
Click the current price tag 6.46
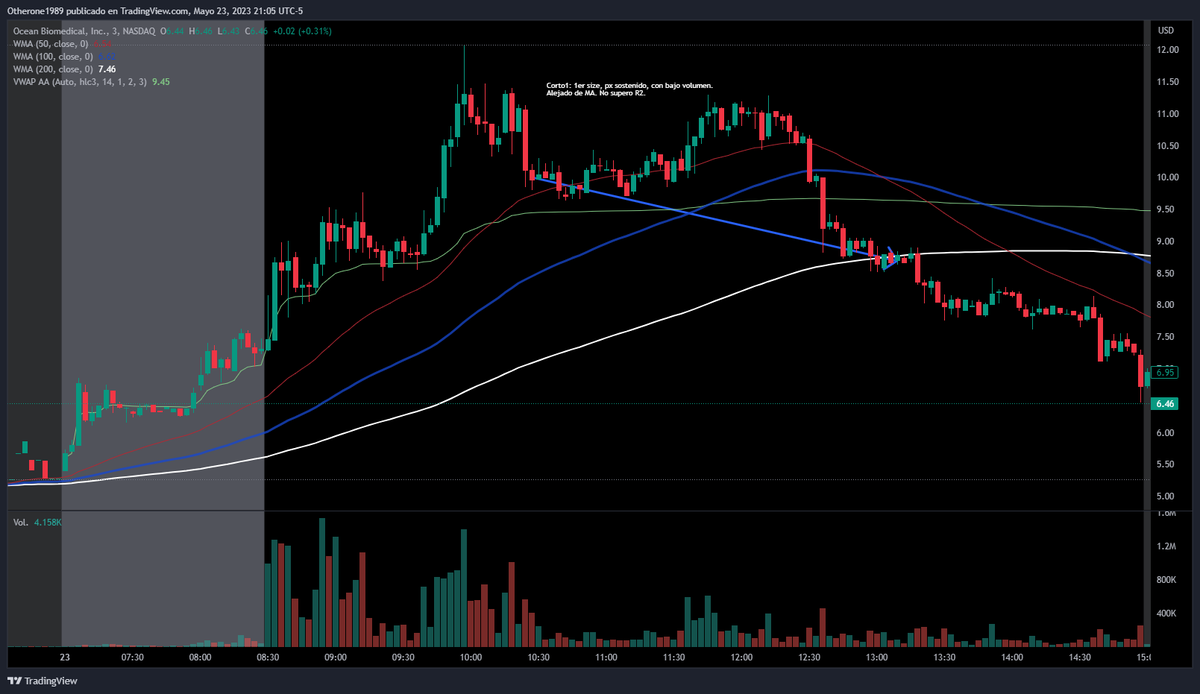point(1164,404)
